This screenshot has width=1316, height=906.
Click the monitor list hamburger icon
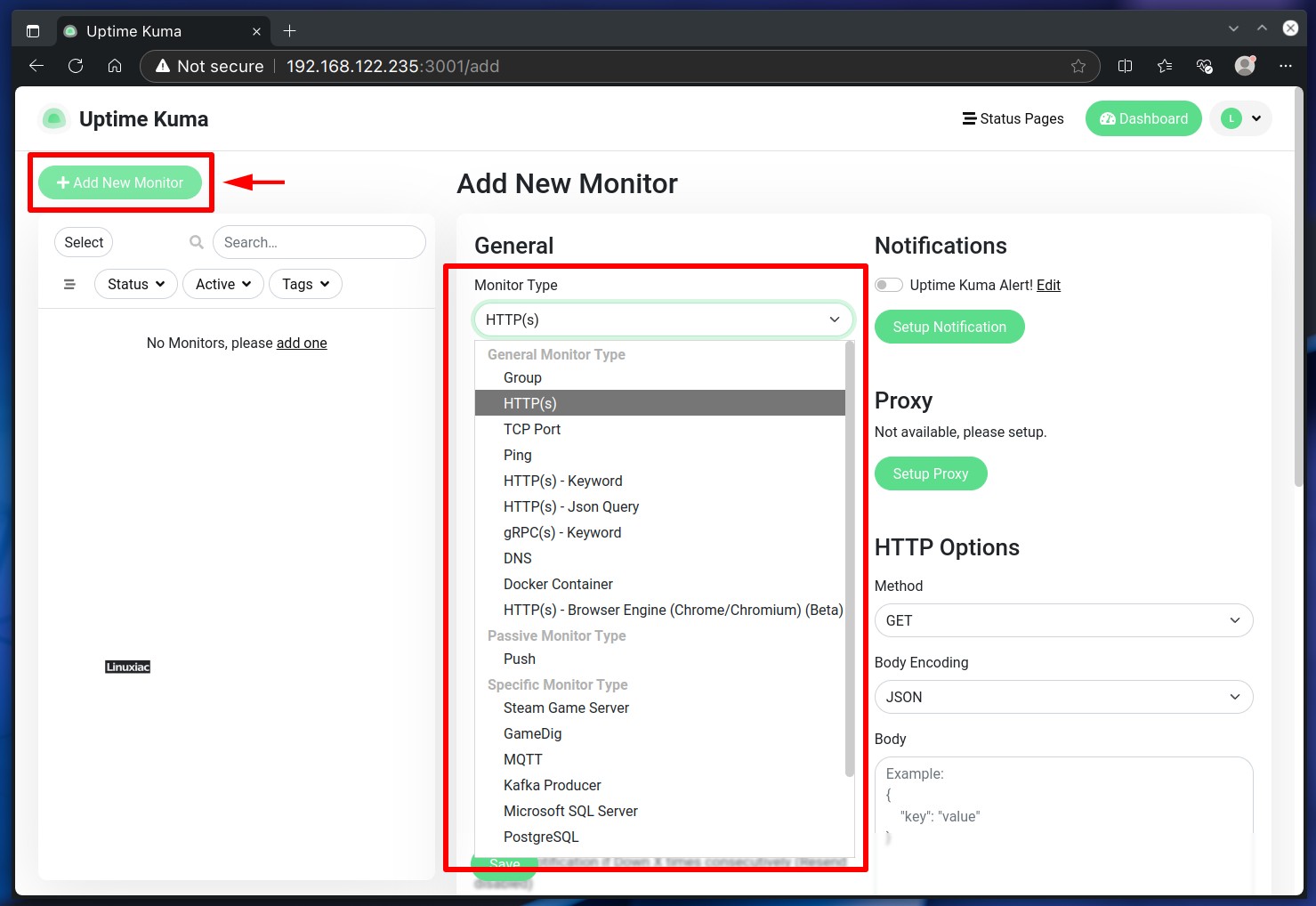pos(69,284)
